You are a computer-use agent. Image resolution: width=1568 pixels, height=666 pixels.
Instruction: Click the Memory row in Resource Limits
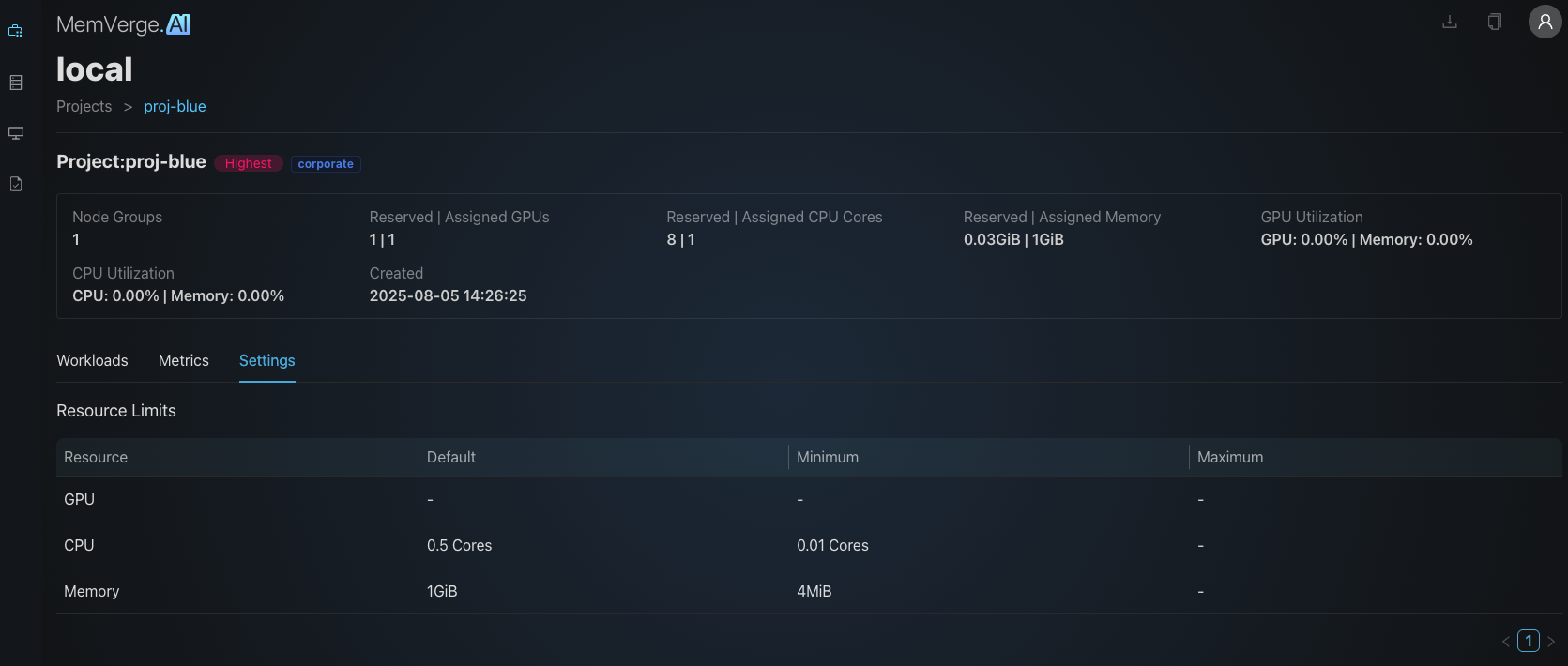[92, 591]
